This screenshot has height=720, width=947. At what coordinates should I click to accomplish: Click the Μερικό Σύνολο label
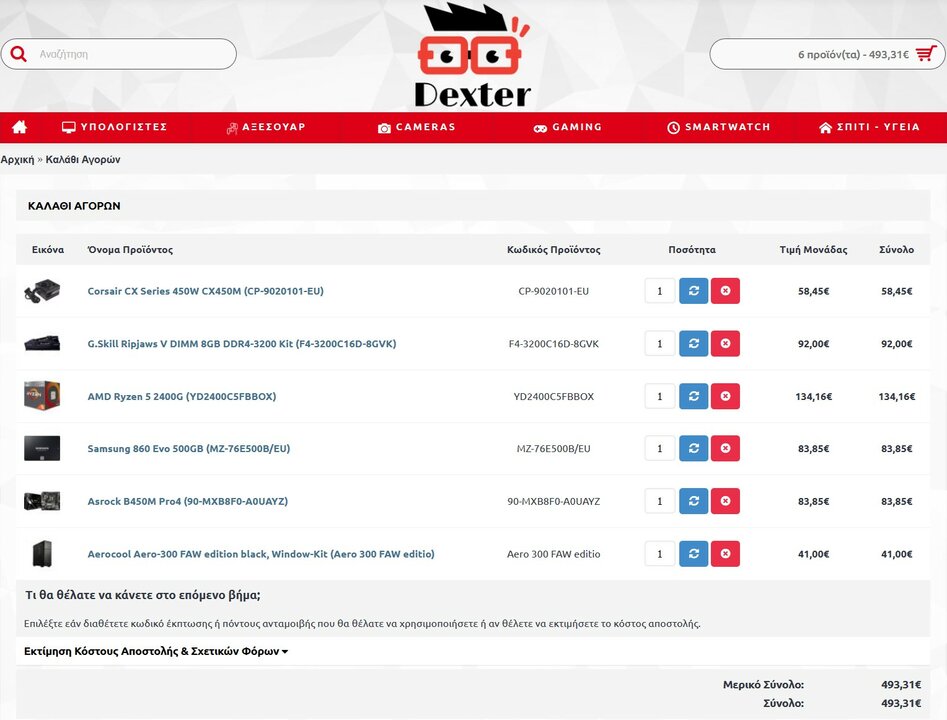coord(763,685)
